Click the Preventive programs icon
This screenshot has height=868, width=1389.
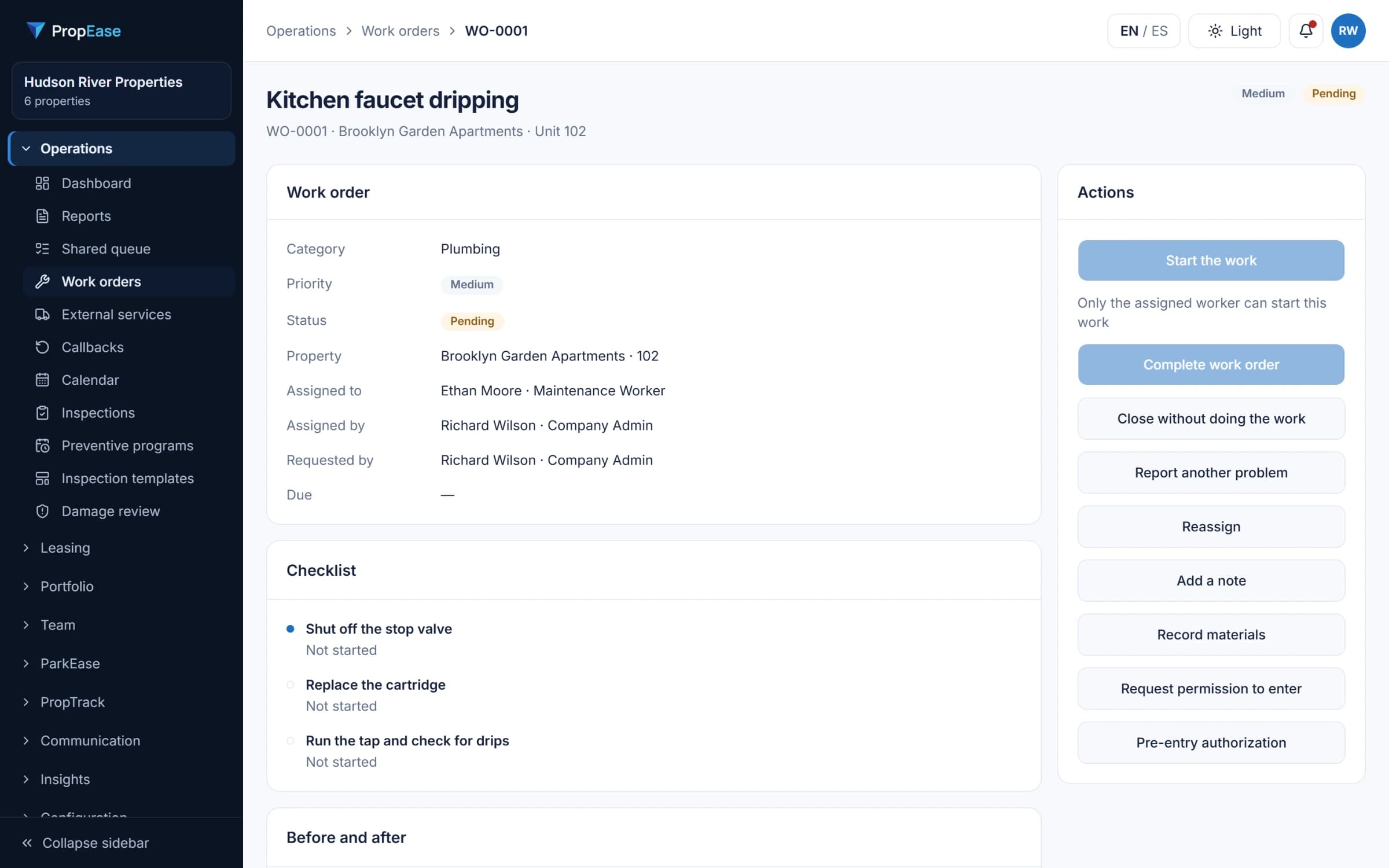pos(42,446)
